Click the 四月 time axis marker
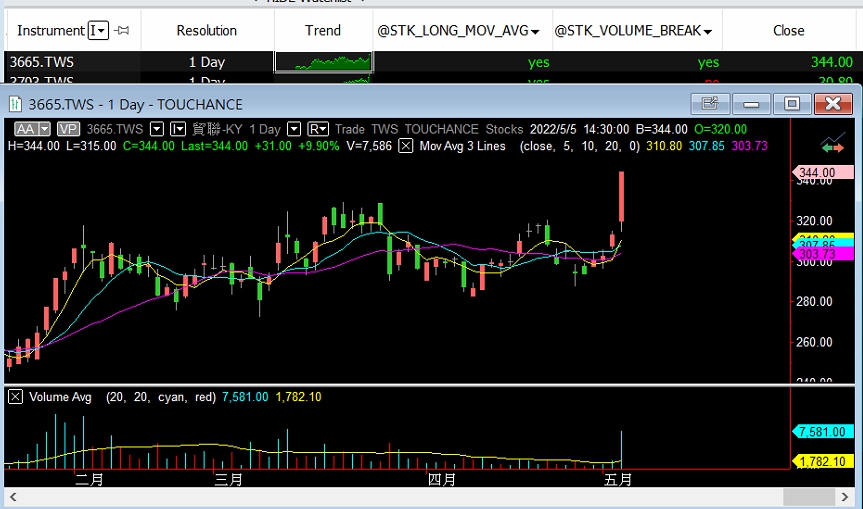This screenshot has height=509, width=863. pos(441,480)
